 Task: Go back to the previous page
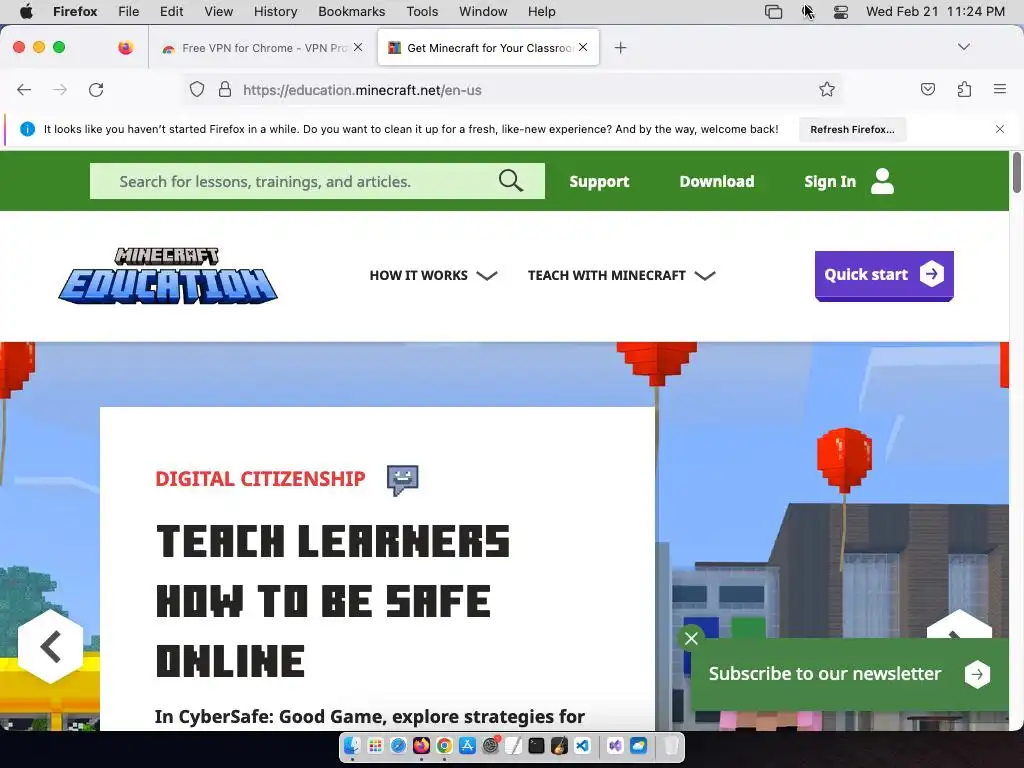pos(24,89)
